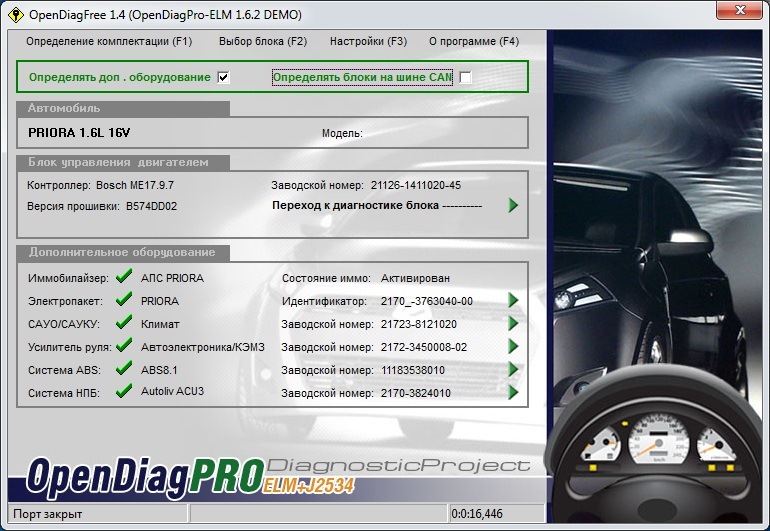Open Система НПБ diagnostics arrow
The width and height of the screenshot is (770, 531).
[513, 392]
